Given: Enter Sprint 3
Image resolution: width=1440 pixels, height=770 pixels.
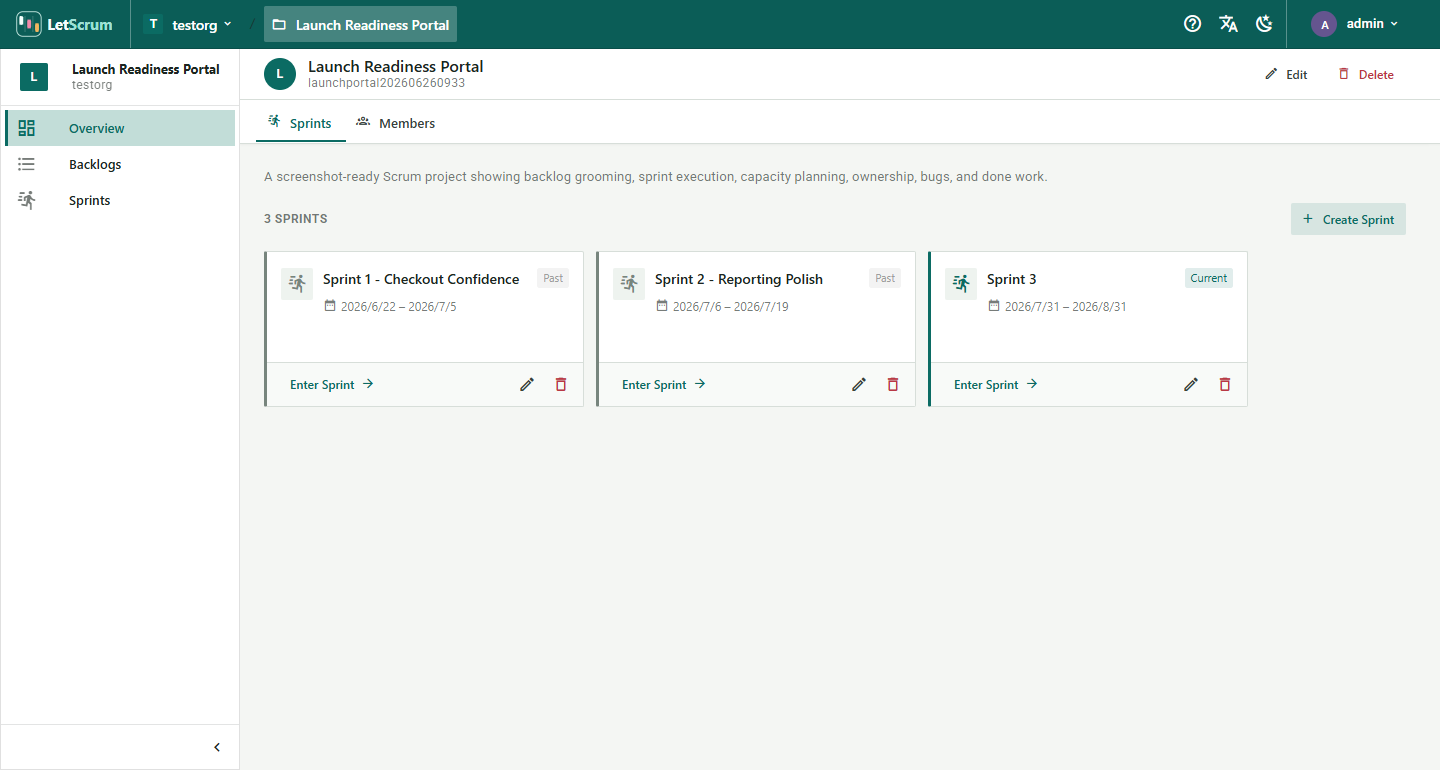Looking at the screenshot, I should (996, 384).
